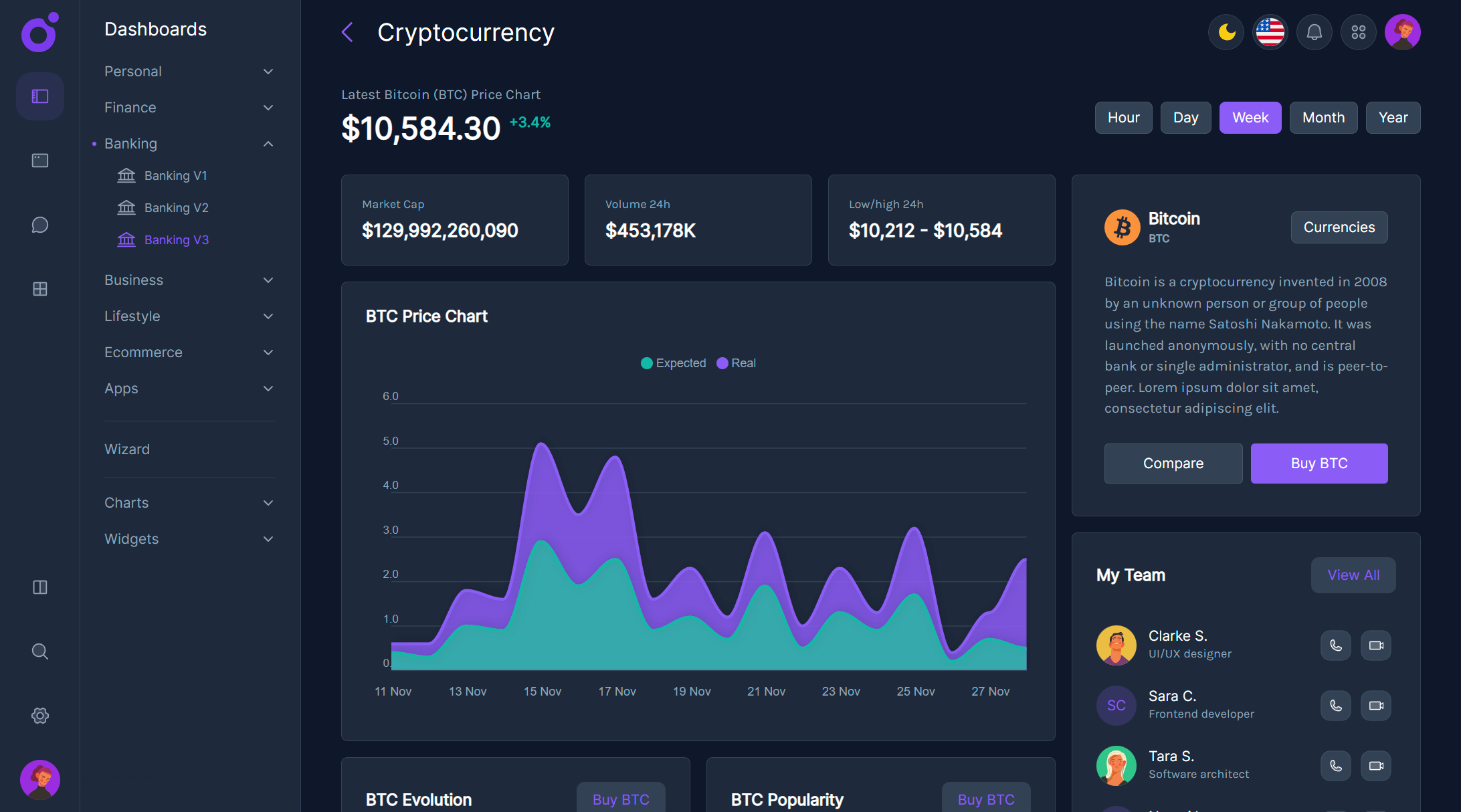Open the Wizard page
This screenshot has width=1461, height=812.
(x=127, y=449)
